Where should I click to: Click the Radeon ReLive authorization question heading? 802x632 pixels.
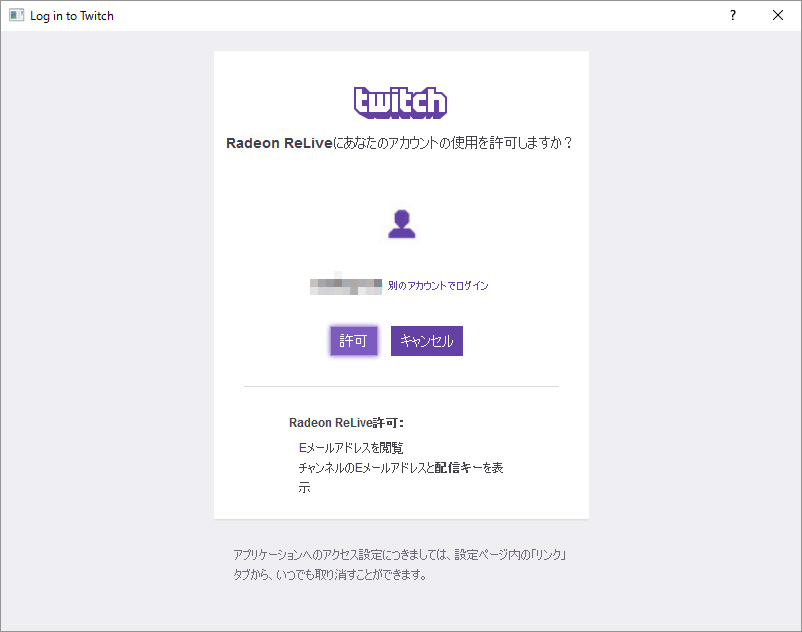coord(400,143)
